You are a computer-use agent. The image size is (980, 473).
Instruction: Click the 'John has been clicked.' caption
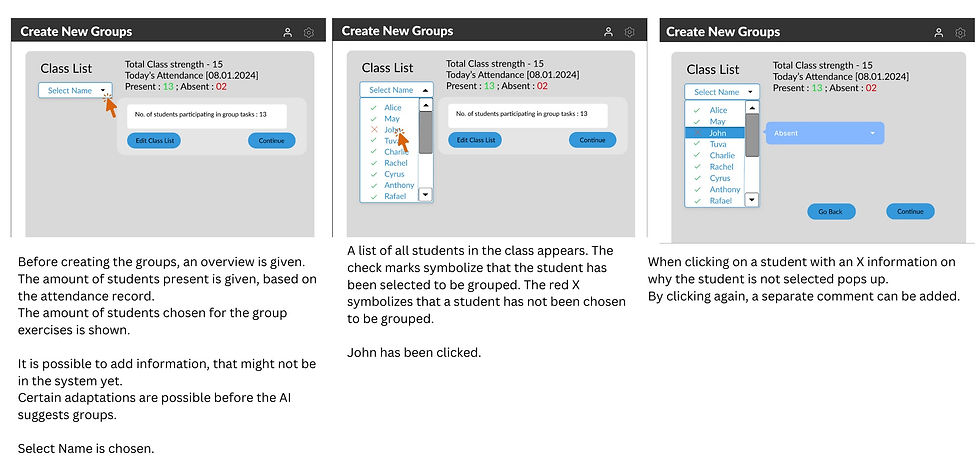(x=414, y=352)
